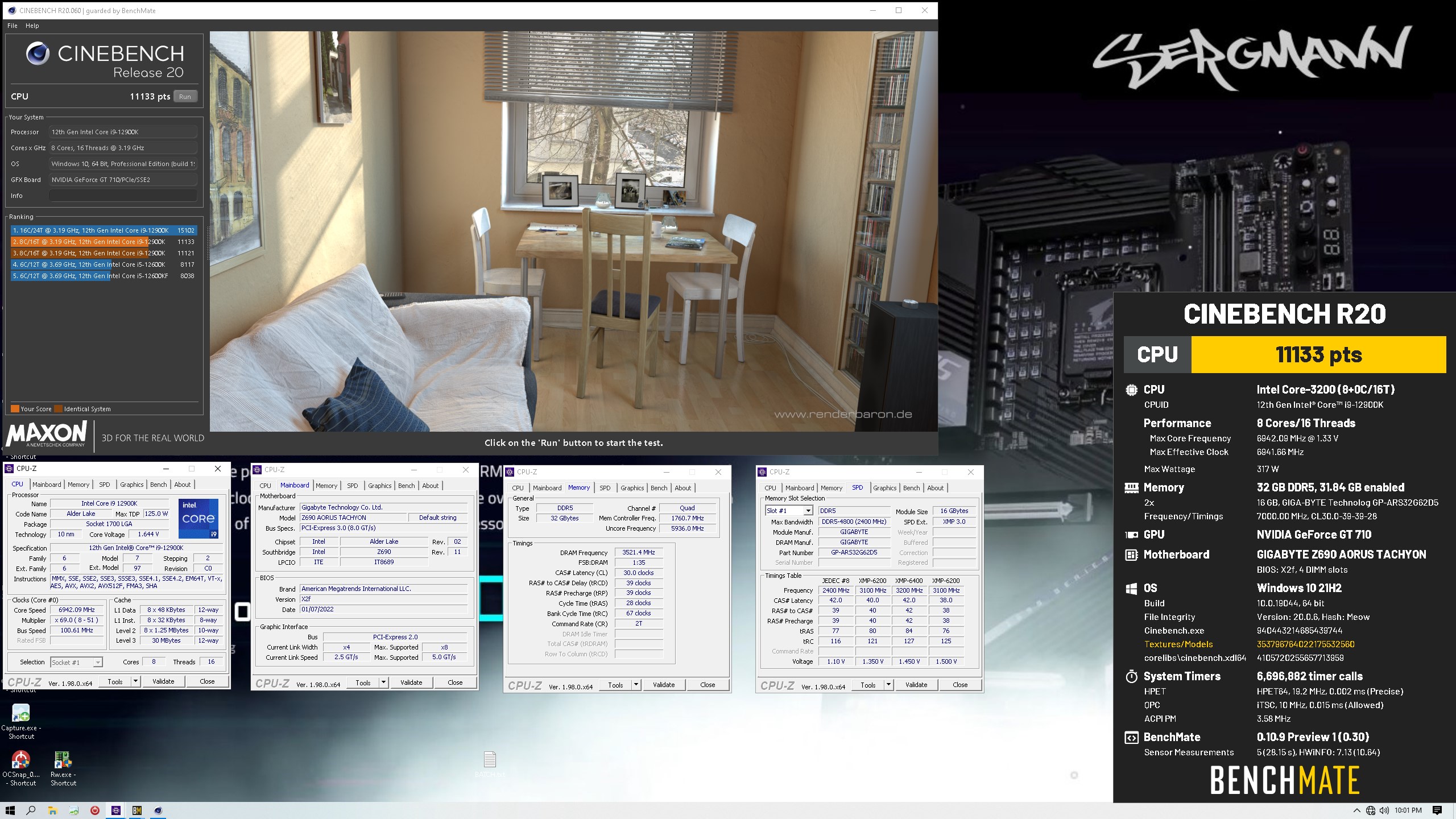Click the Cinebench rendered room image
Image resolution: width=1456 pixels, height=819 pixels.
(573, 231)
